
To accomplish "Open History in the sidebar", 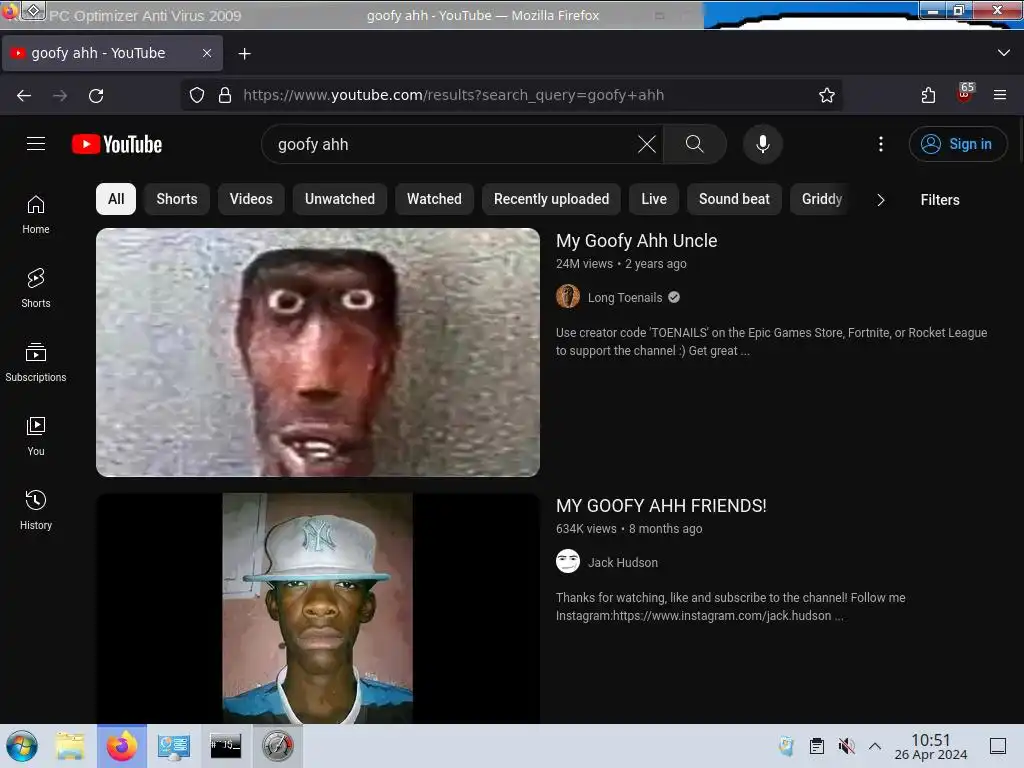I will [x=36, y=510].
